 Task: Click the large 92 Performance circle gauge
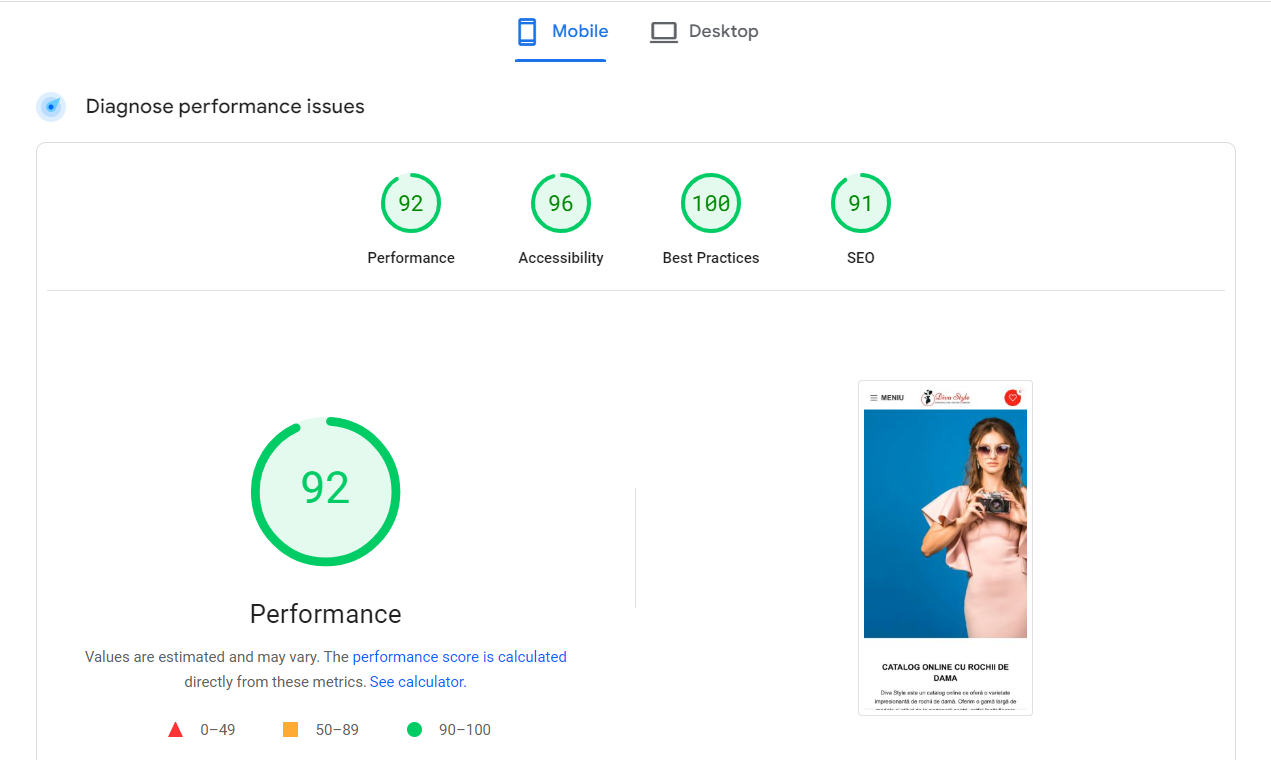325,491
